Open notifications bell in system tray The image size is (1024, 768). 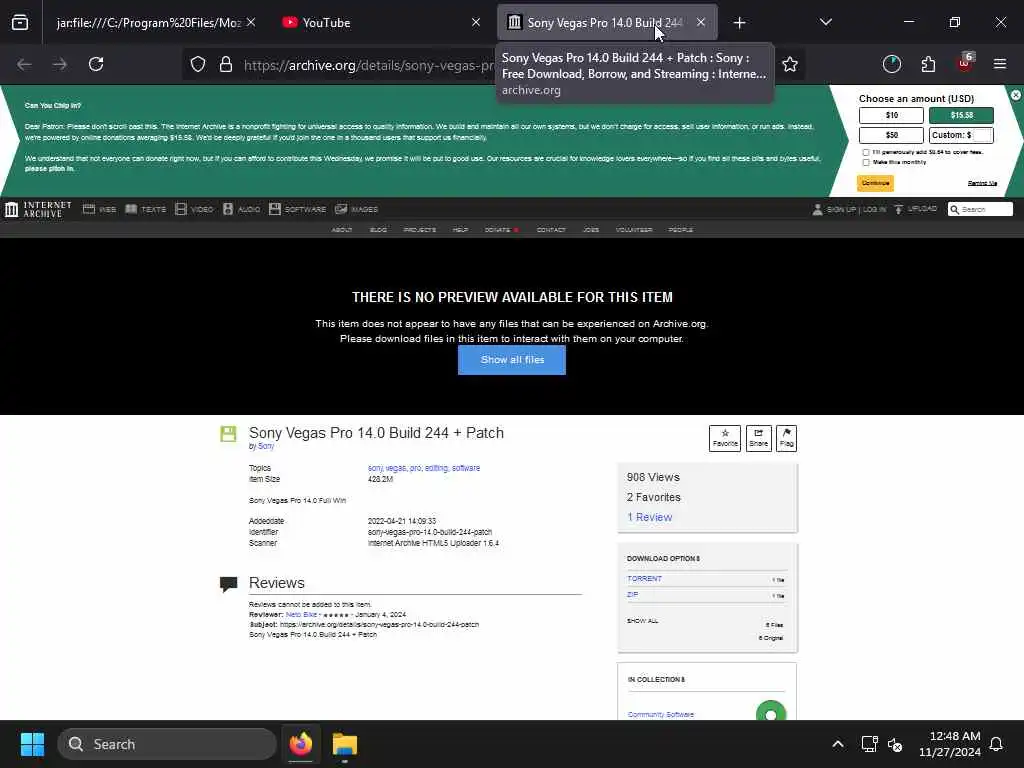(x=997, y=744)
